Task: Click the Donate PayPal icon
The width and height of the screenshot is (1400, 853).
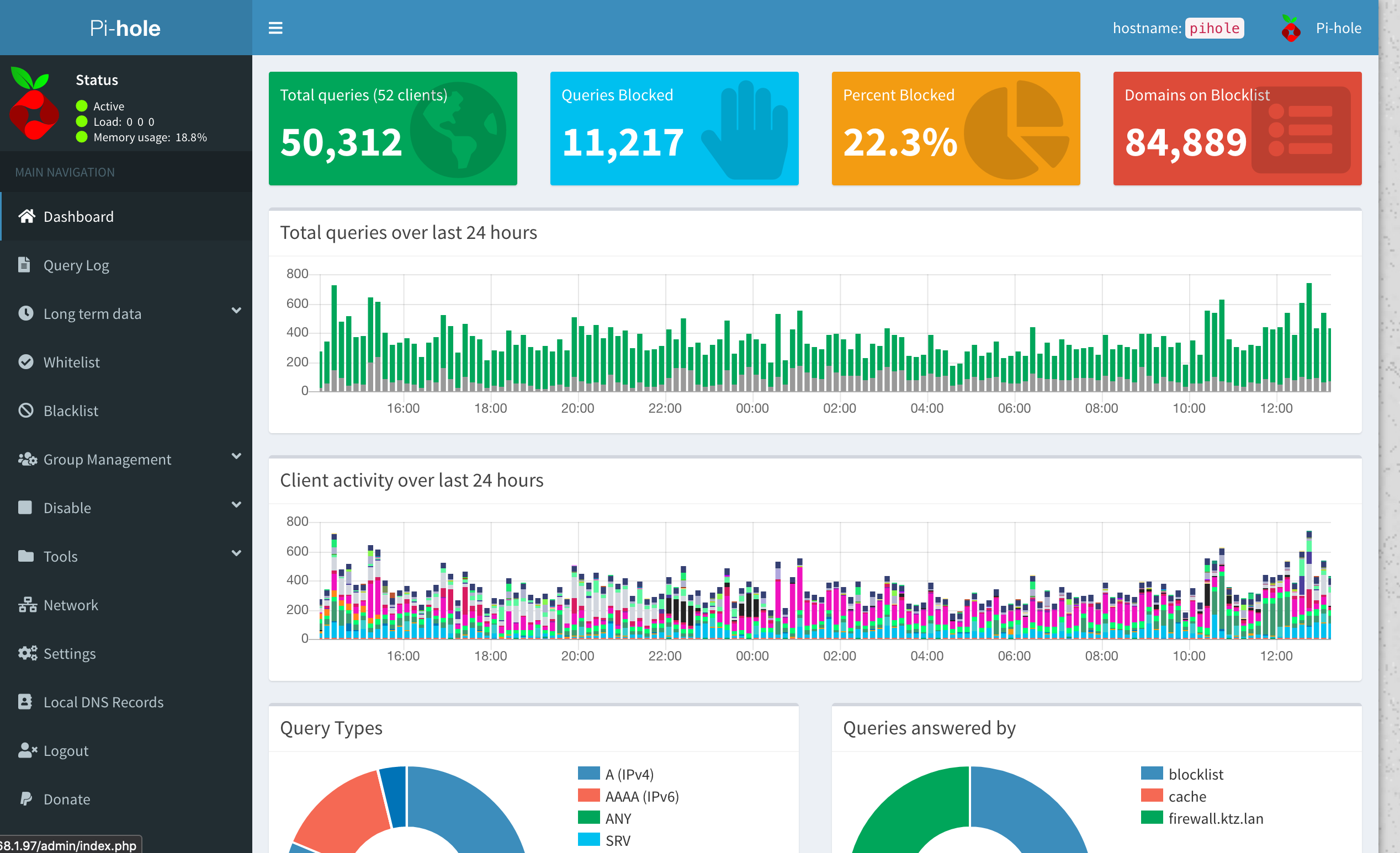Action: click(x=25, y=799)
